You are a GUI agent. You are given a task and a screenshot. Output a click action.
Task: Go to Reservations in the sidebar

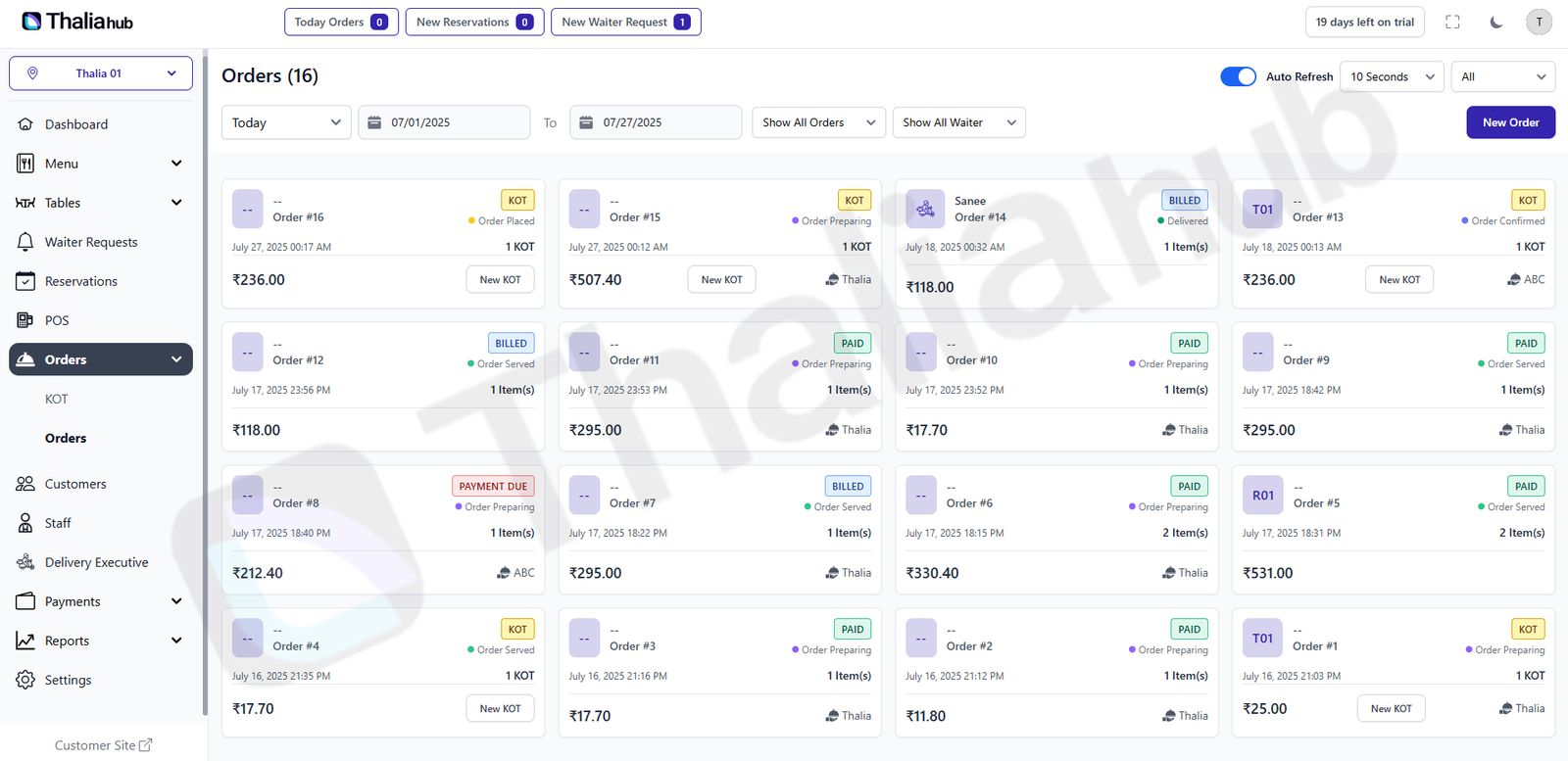click(x=80, y=281)
